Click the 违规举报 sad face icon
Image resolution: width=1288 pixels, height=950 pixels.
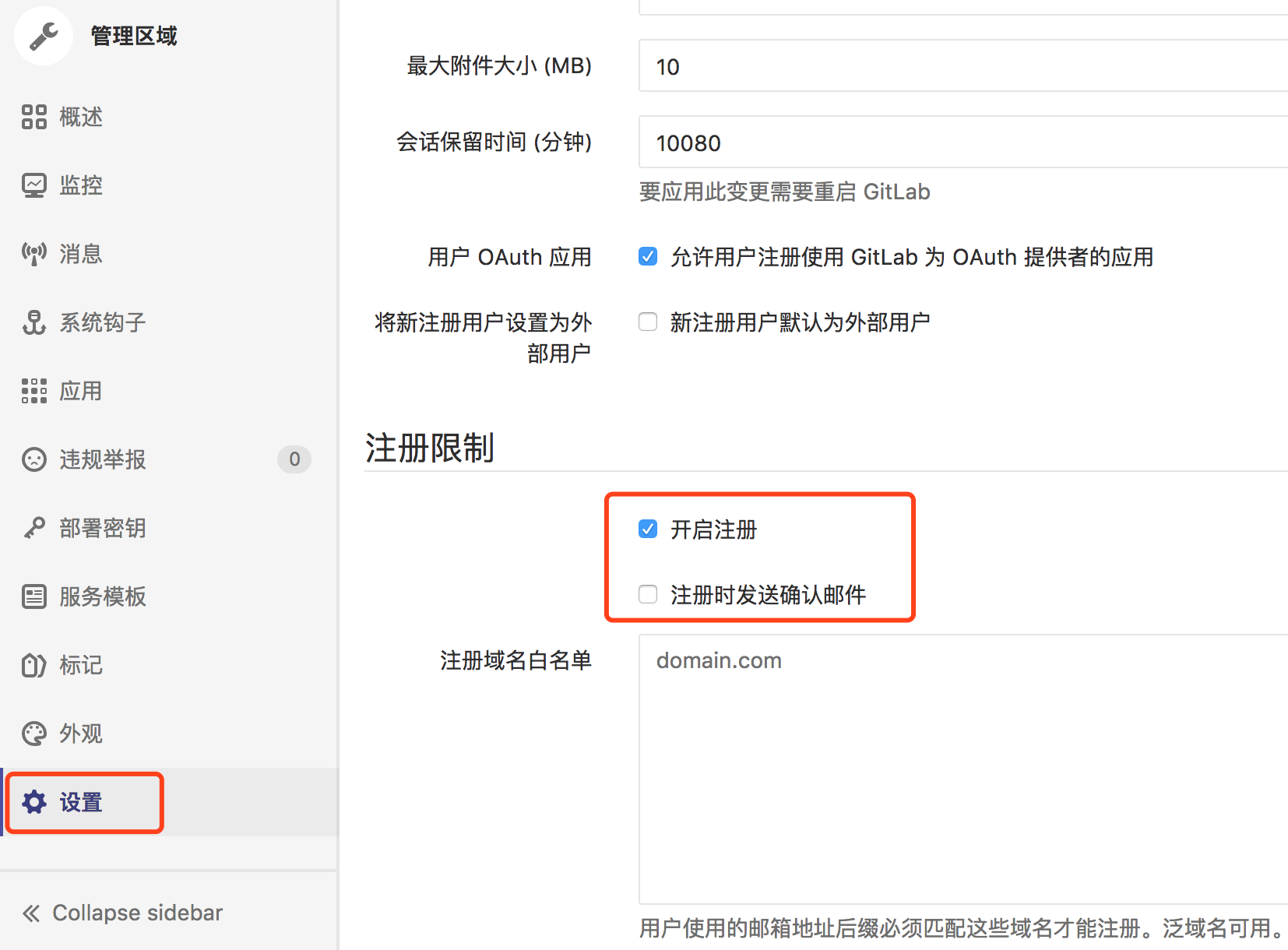click(x=34, y=459)
